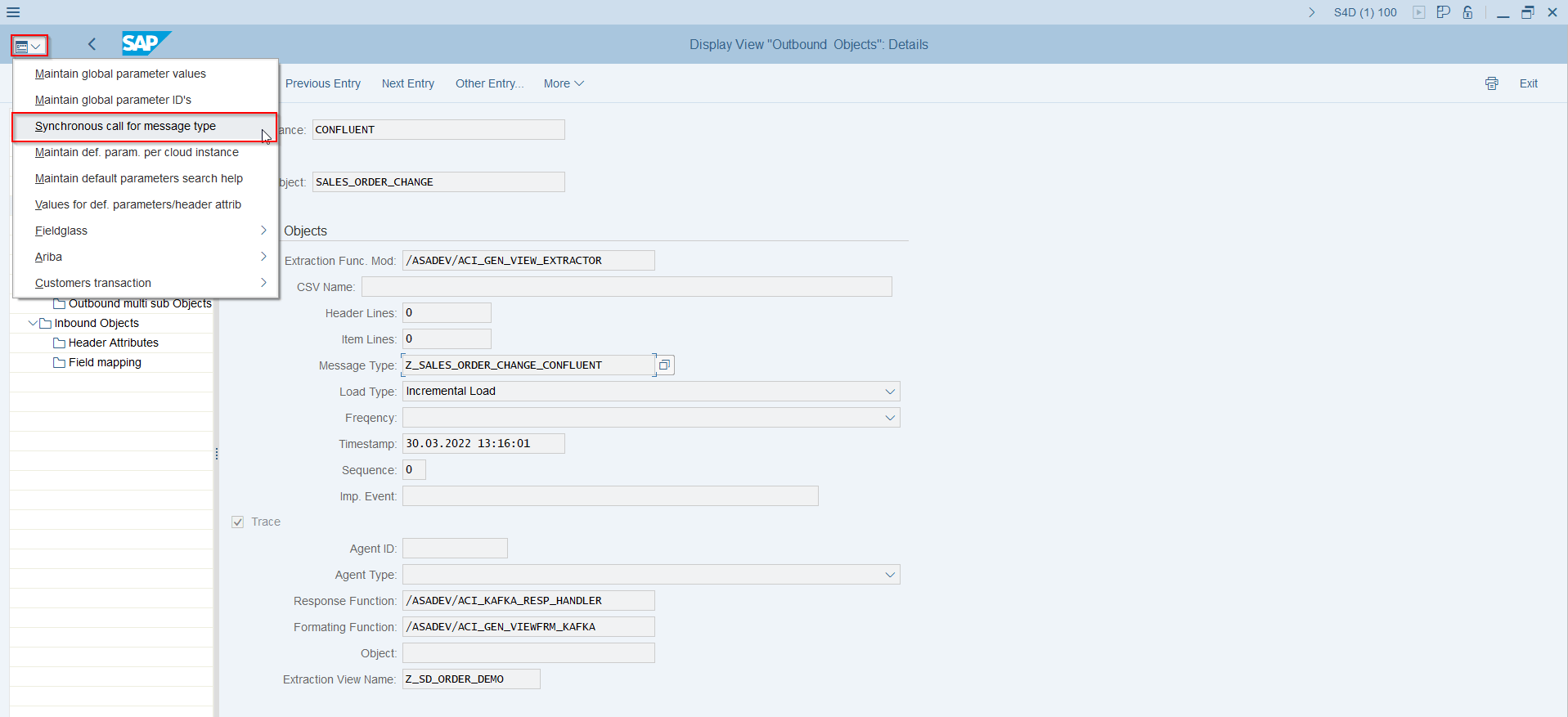Click the print icon beside Exit

1492,83
